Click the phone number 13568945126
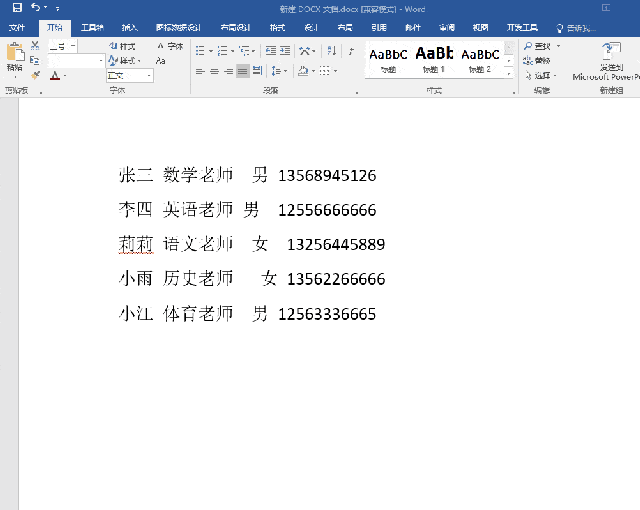 327,176
